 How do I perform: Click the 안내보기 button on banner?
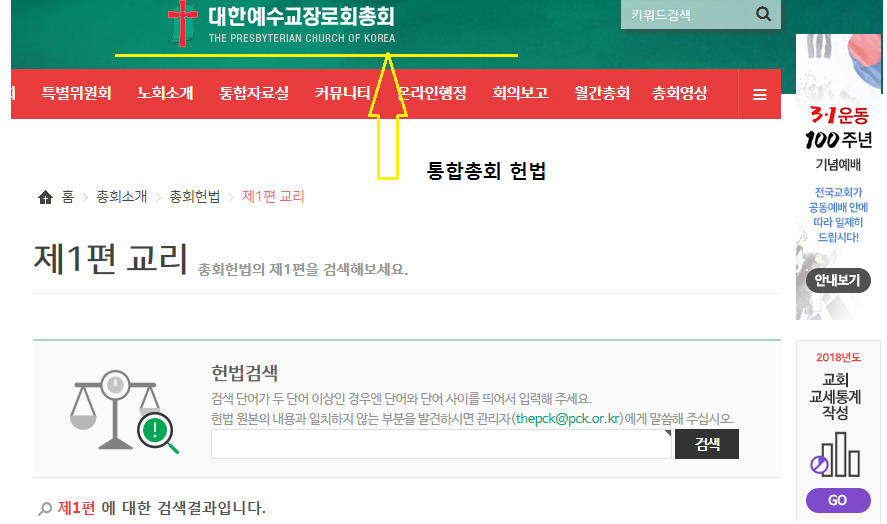[838, 280]
